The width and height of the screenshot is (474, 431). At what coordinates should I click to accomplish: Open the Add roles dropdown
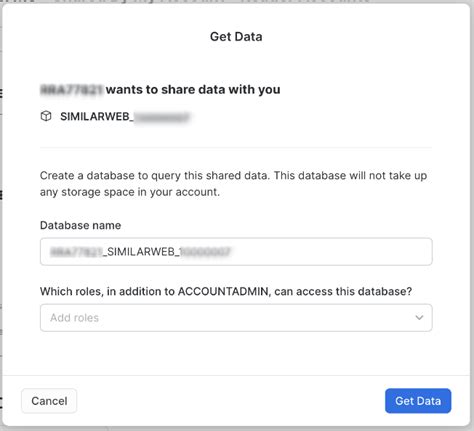236,318
